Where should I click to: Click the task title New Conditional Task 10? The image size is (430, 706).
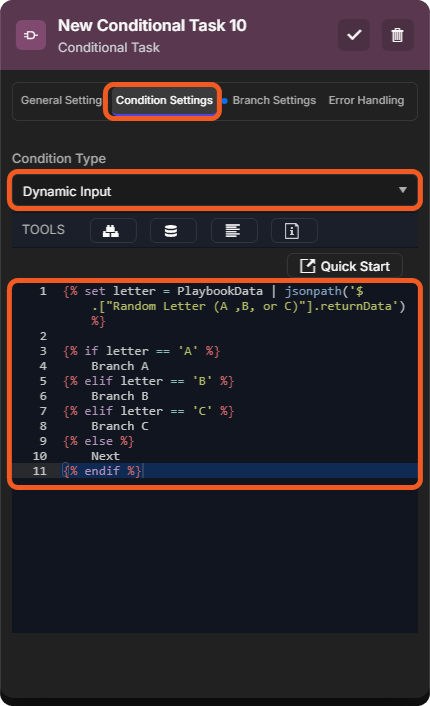[x=152, y=25]
